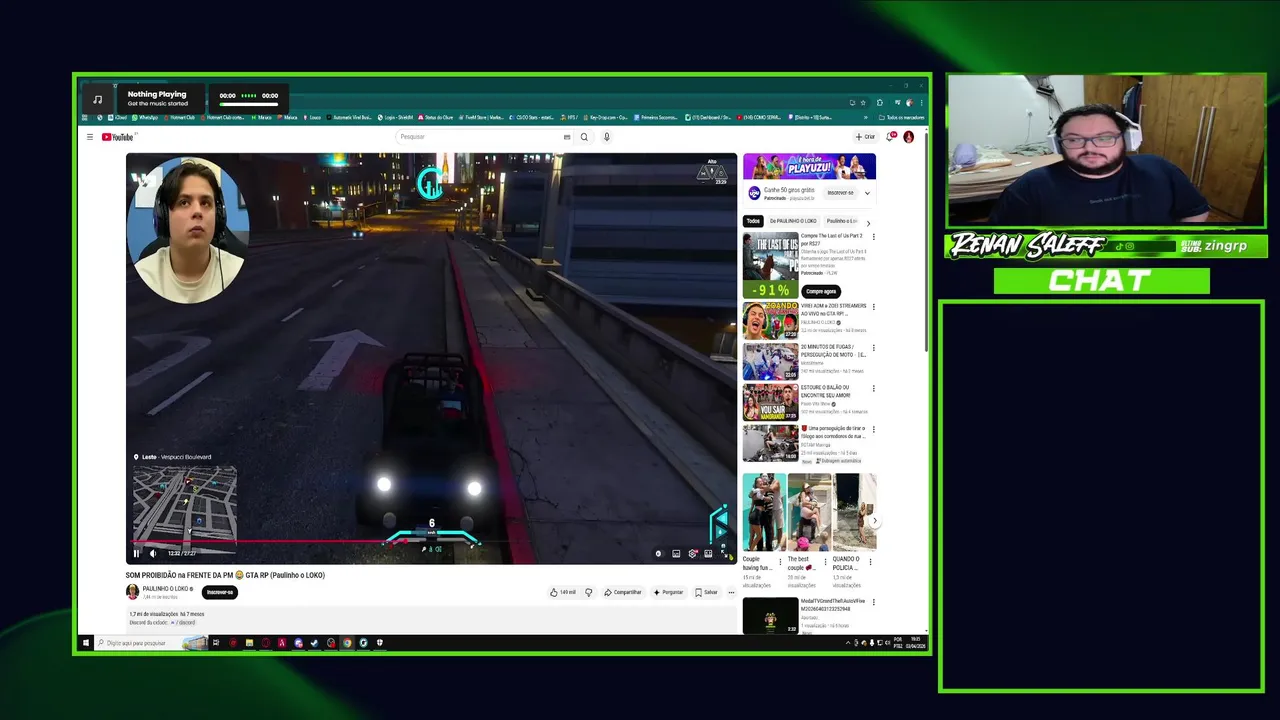The image size is (1280, 720).
Task: Click the Pesquisar search field
Action: coord(480,137)
